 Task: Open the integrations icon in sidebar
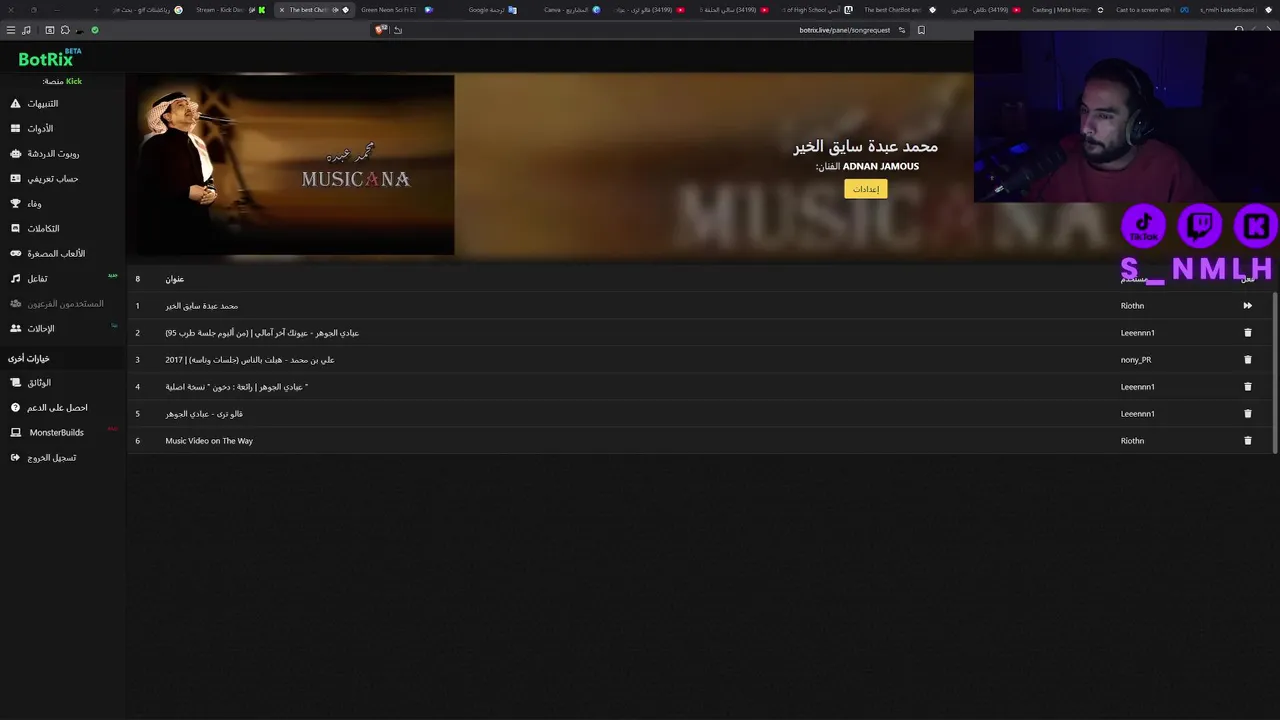(x=15, y=228)
